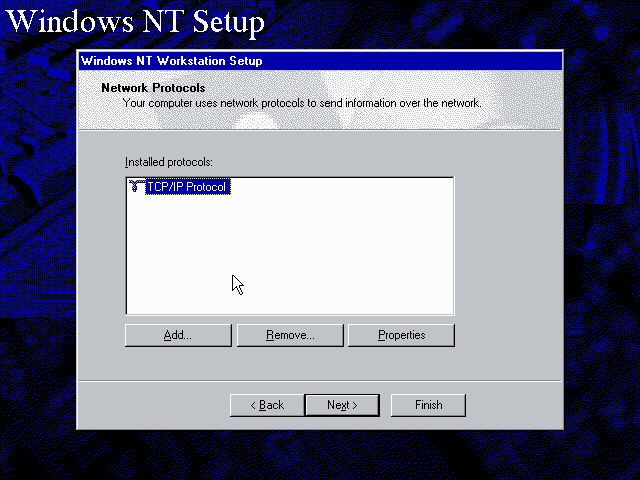Image resolution: width=640 pixels, height=480 pixels.
Task: Click the Network Protocols heading
Action: point(153,88)
